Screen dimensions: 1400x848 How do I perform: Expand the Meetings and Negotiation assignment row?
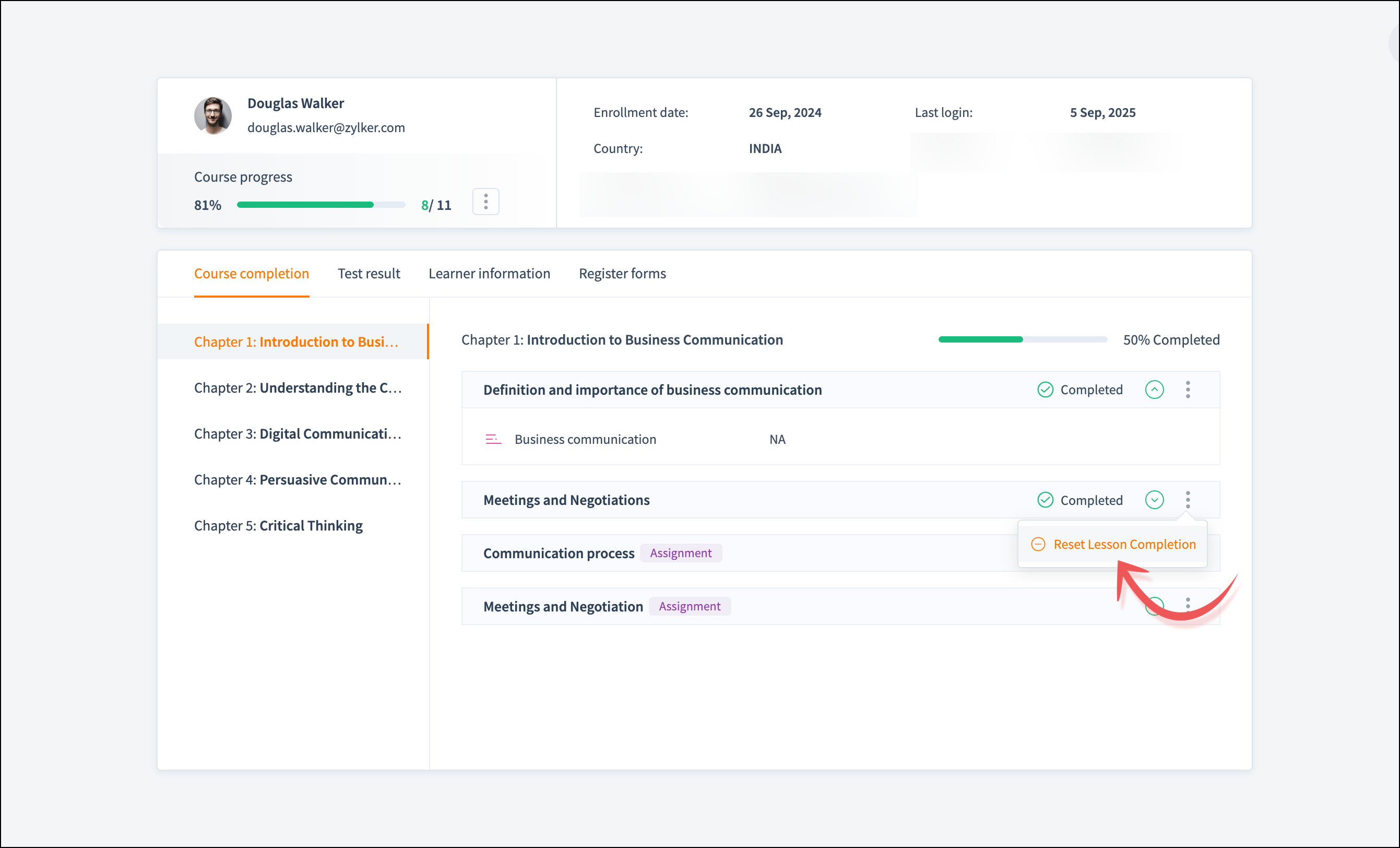coord(1154,606)
